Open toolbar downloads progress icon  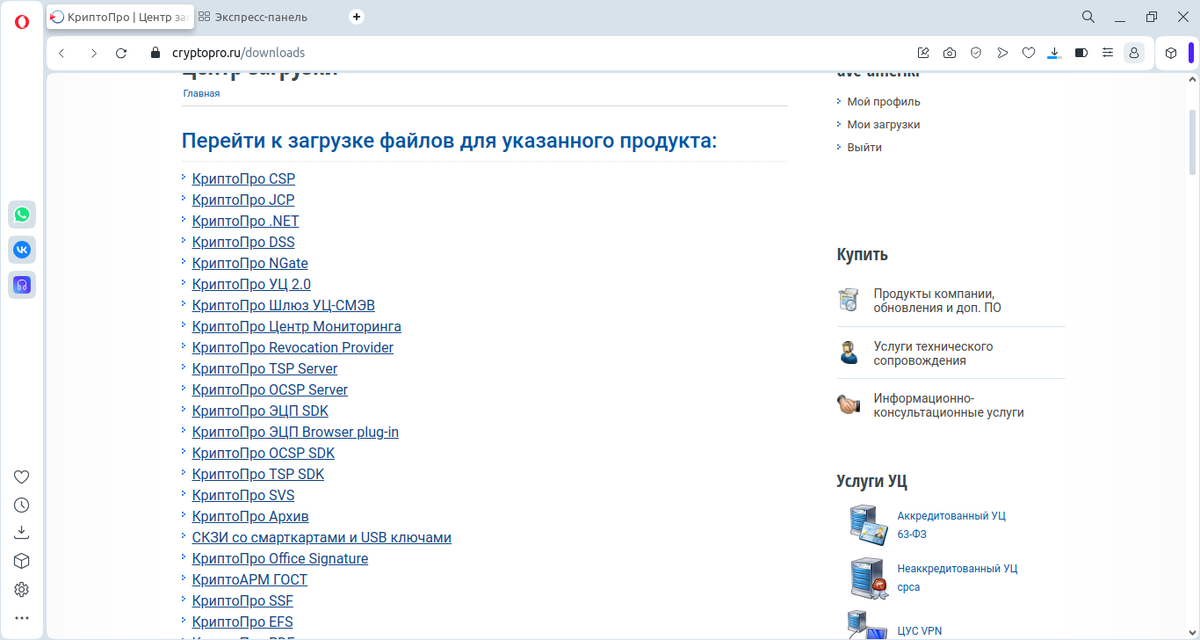(x=1054, y=53)
